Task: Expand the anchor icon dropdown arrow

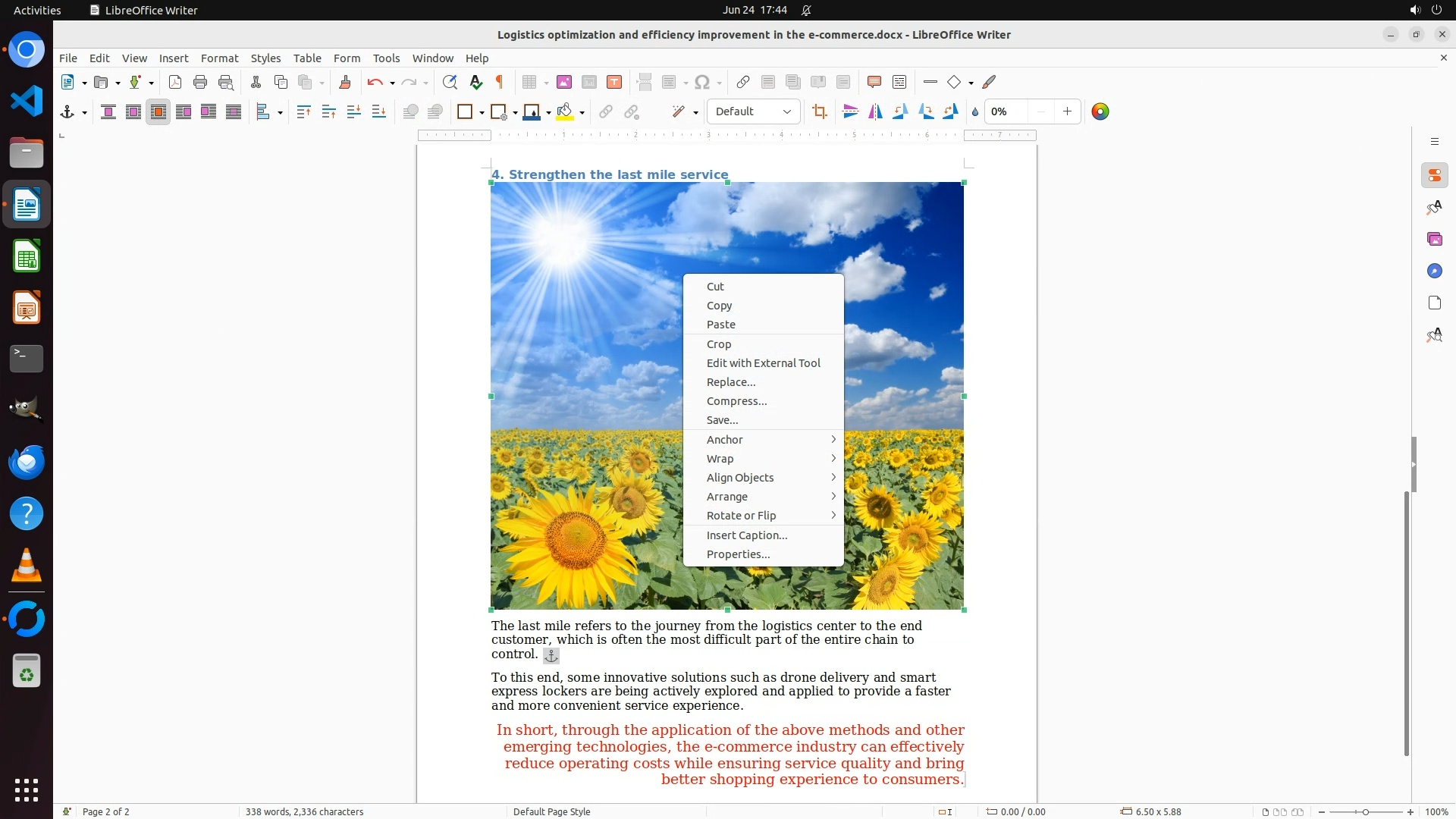Action: tap(84, 112)
